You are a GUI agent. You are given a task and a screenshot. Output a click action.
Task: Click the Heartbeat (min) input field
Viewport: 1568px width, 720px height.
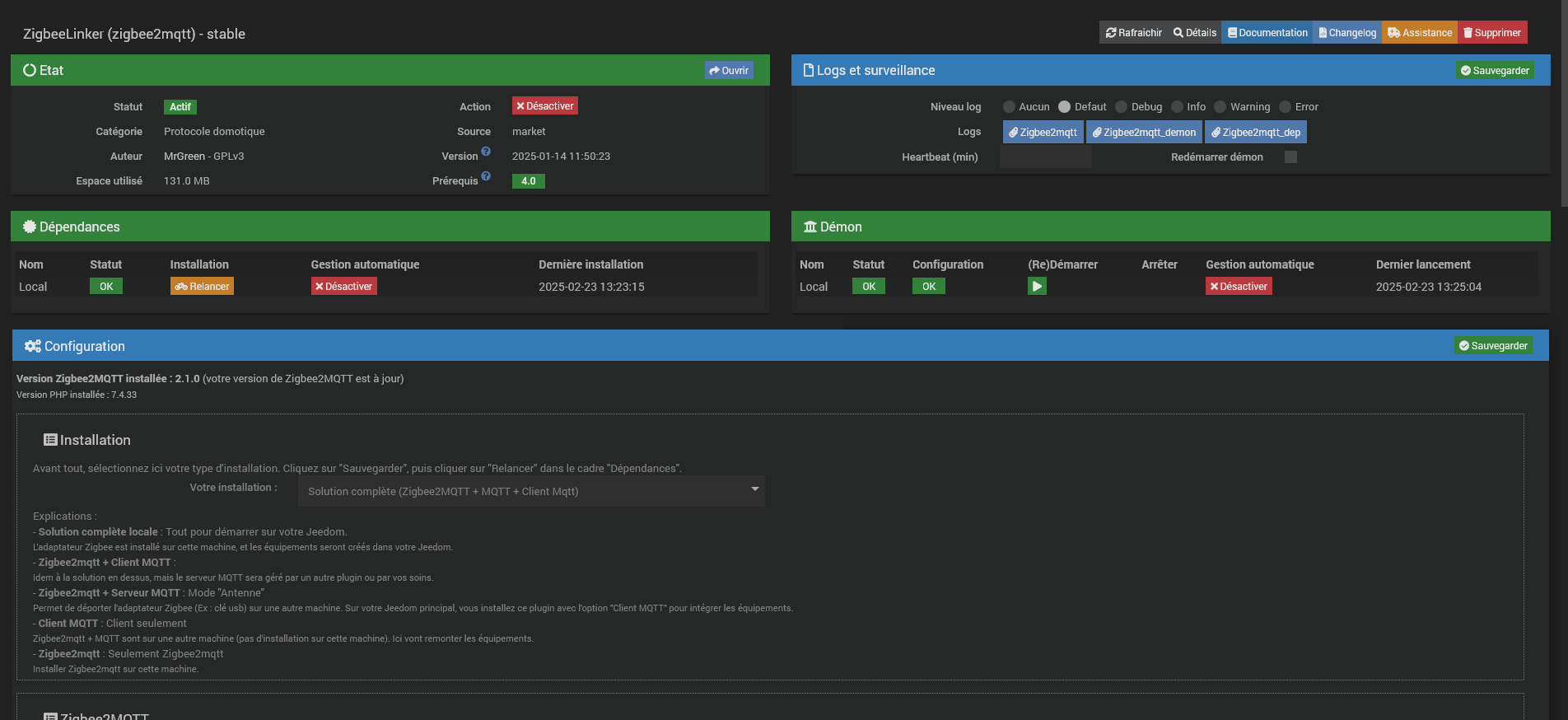point(1046,157)
